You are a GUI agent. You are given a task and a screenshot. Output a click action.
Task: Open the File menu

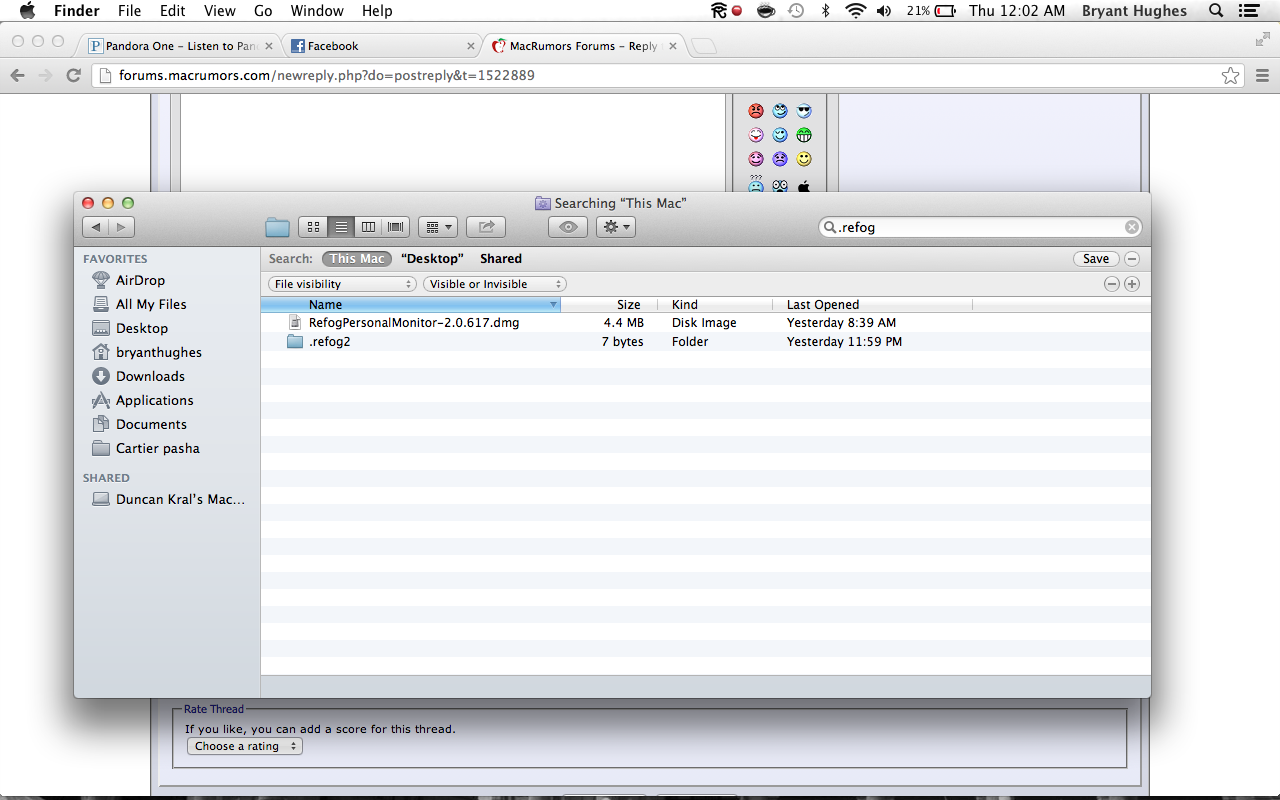tap(129, 11)
